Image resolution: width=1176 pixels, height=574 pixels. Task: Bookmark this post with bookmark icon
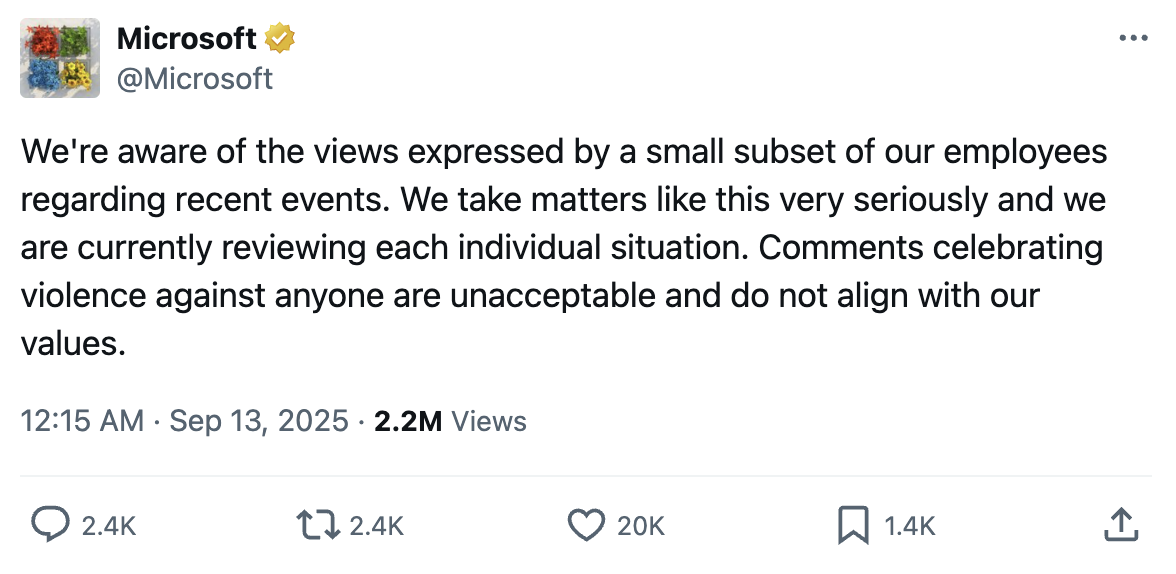(x=853, y=525)
